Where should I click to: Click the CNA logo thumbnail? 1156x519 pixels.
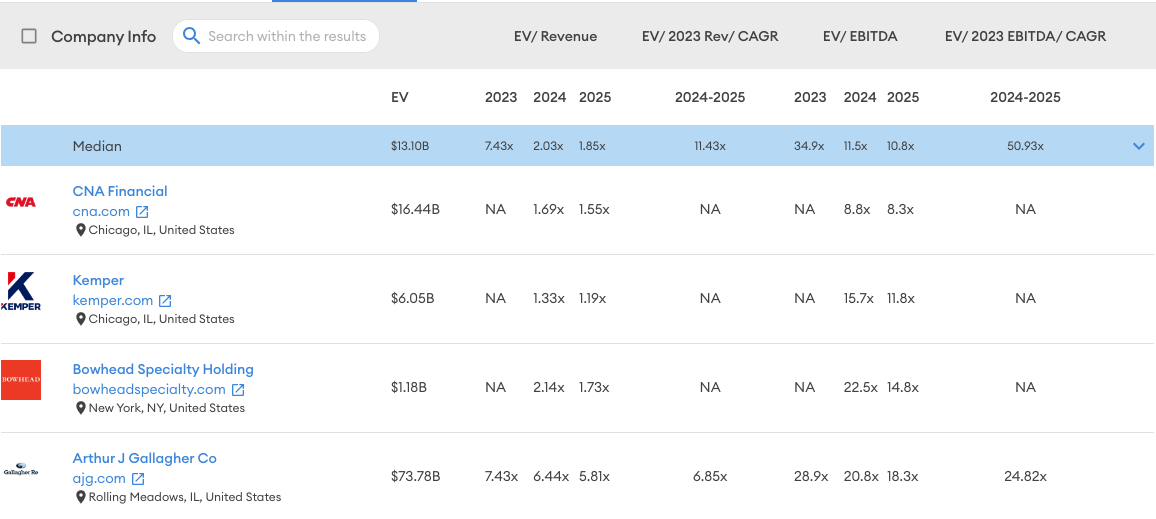point(21,202)
